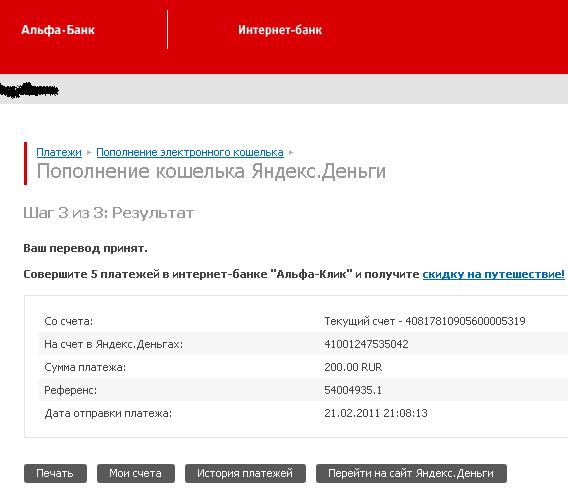
Task: Click Перейти на сайт Яндекс.Деньги button
Action: pyautogui.click(x=411, y=473)
